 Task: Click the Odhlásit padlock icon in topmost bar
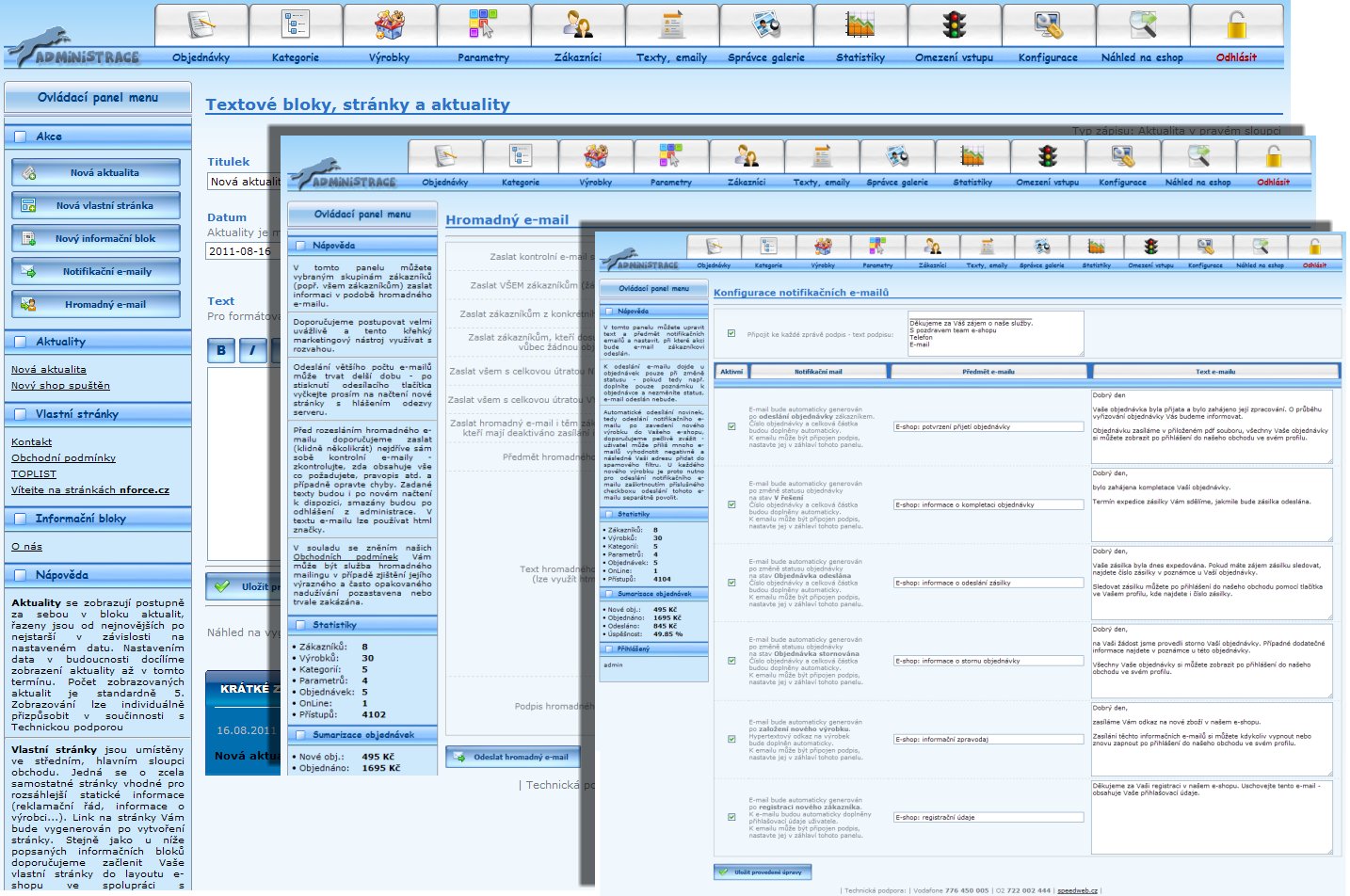(1236, 25)
